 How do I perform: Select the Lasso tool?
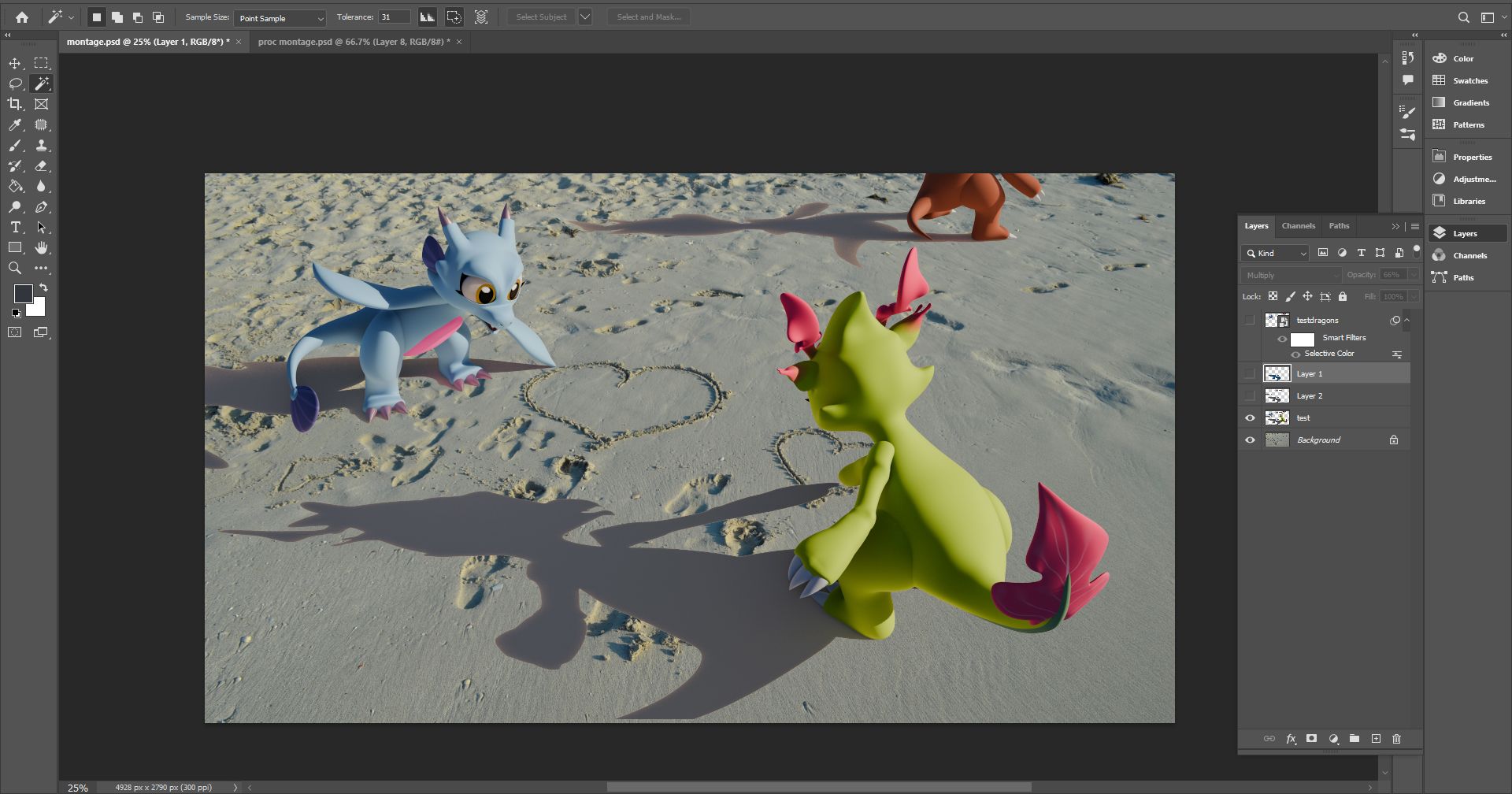(x=15, y=83)
